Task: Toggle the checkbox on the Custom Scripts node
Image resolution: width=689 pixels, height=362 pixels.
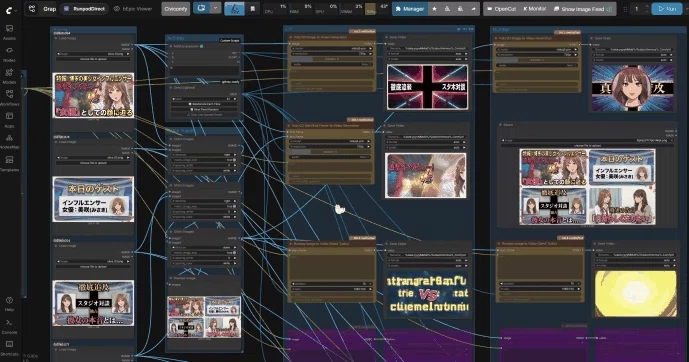Action: coord(202,46)
